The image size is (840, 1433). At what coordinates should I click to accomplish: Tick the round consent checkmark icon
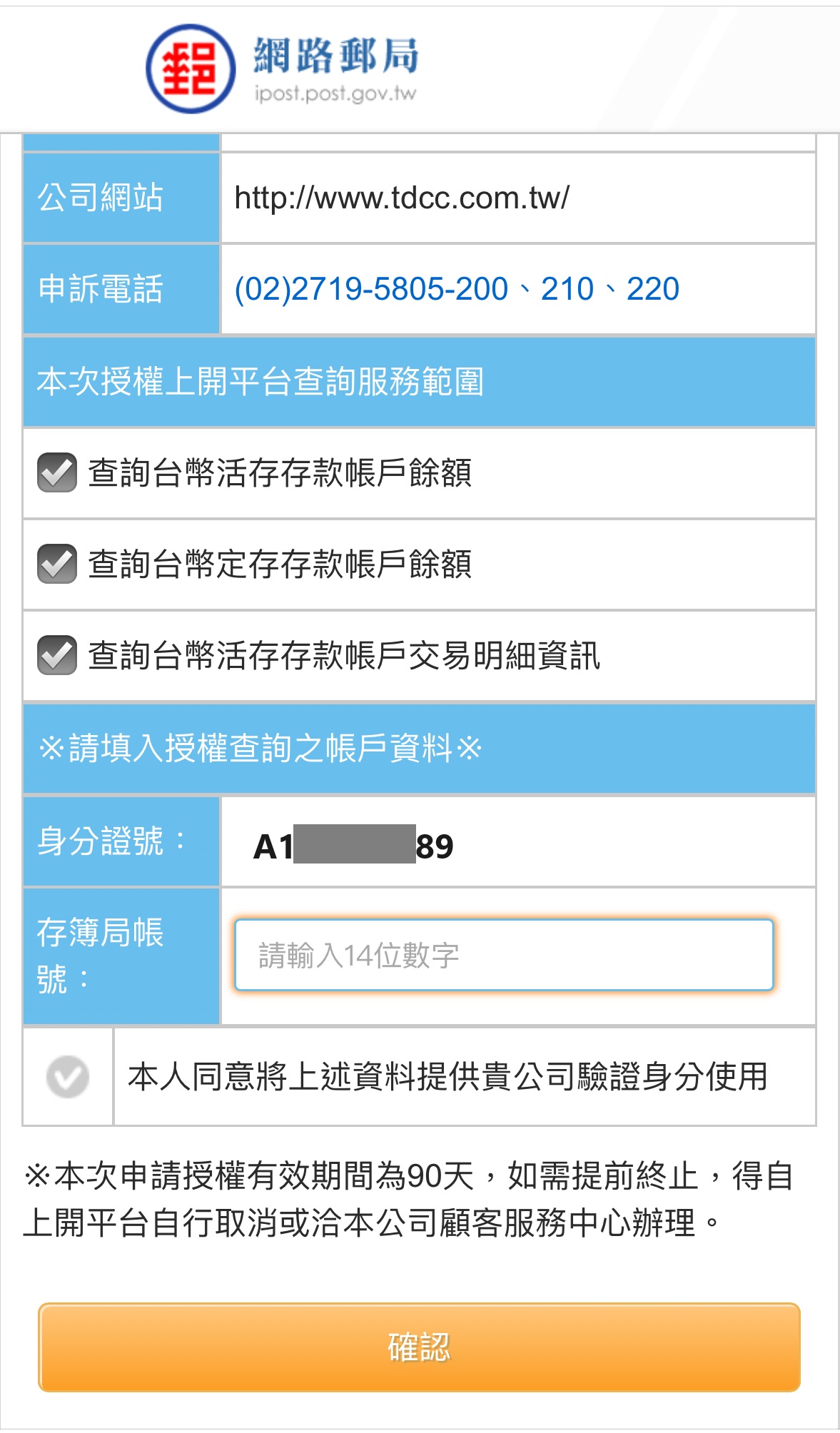(x=68, y=1077)
